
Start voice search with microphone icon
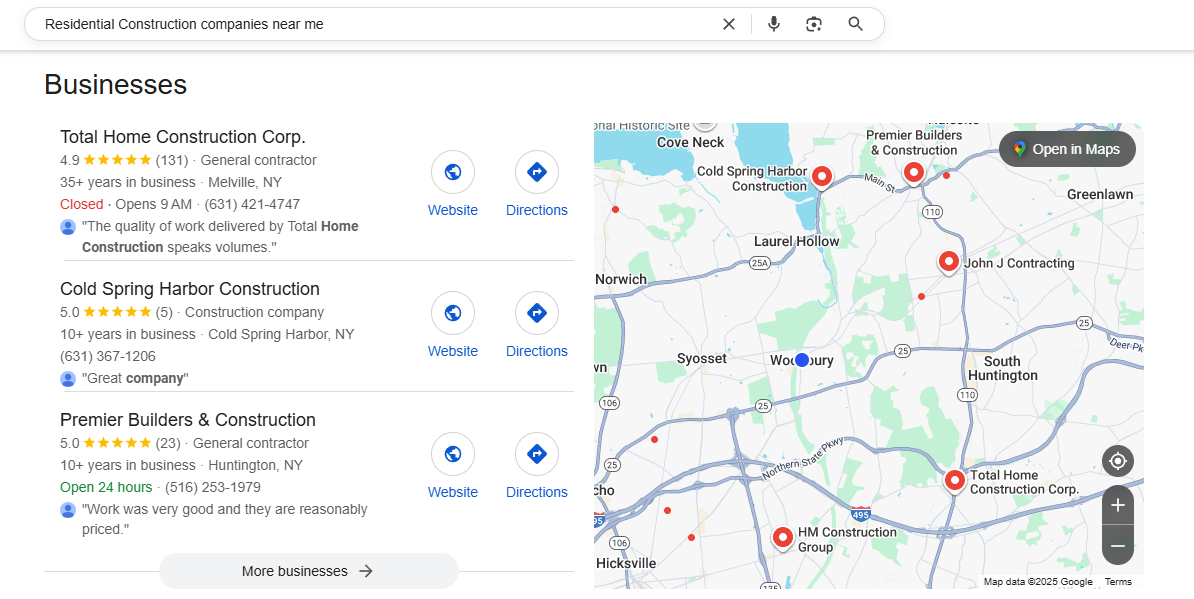coord(773,24)
